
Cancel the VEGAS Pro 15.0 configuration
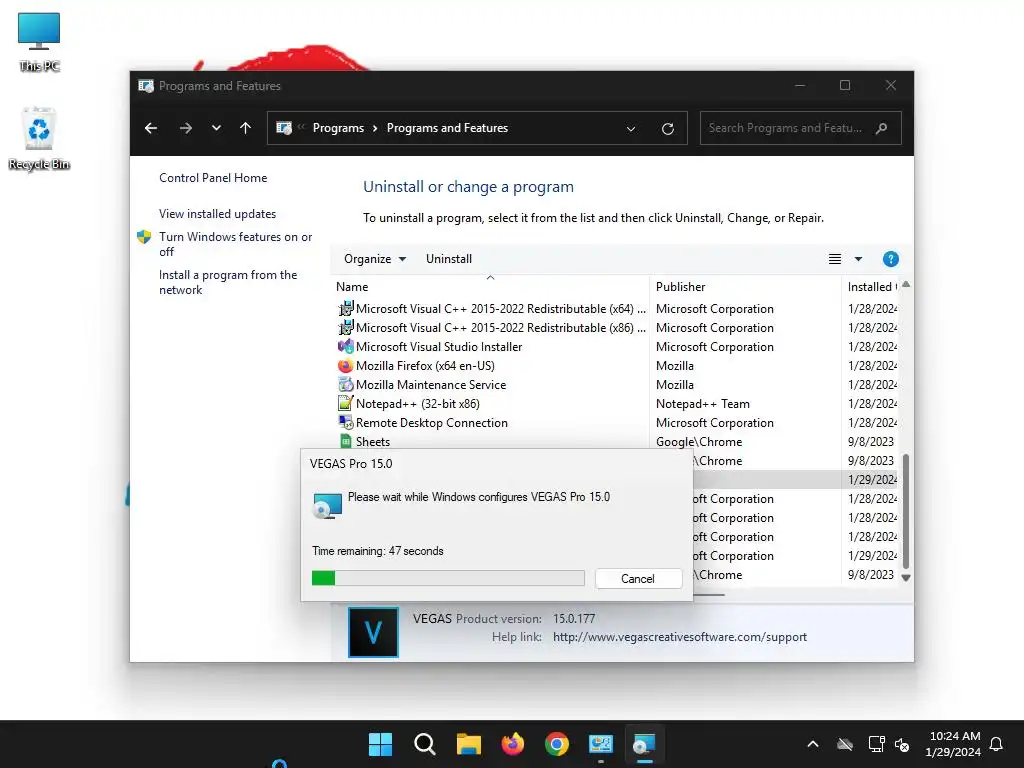[x=638, y=579]
